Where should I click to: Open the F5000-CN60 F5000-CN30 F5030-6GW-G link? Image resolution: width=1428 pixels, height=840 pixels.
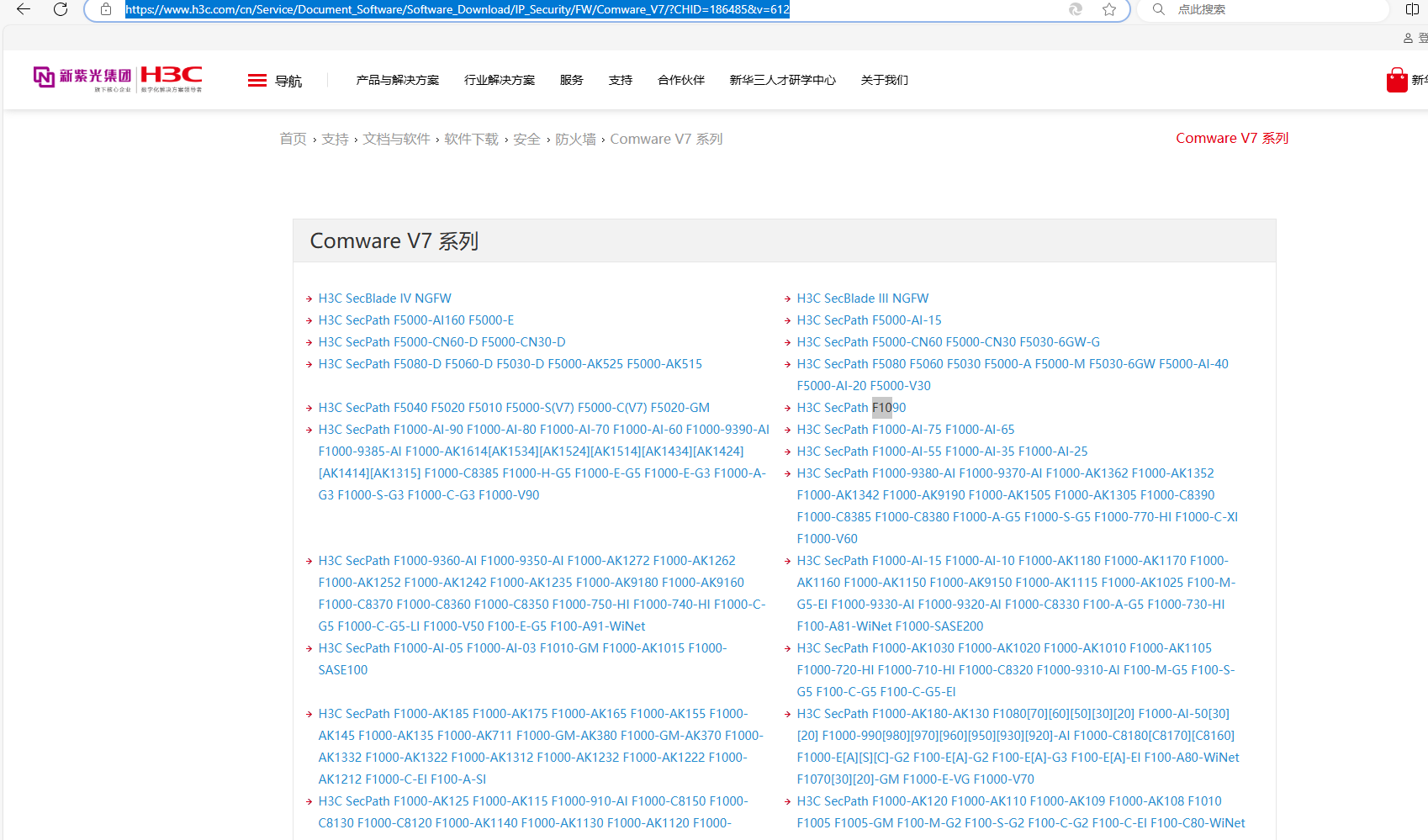coord(949,342)
